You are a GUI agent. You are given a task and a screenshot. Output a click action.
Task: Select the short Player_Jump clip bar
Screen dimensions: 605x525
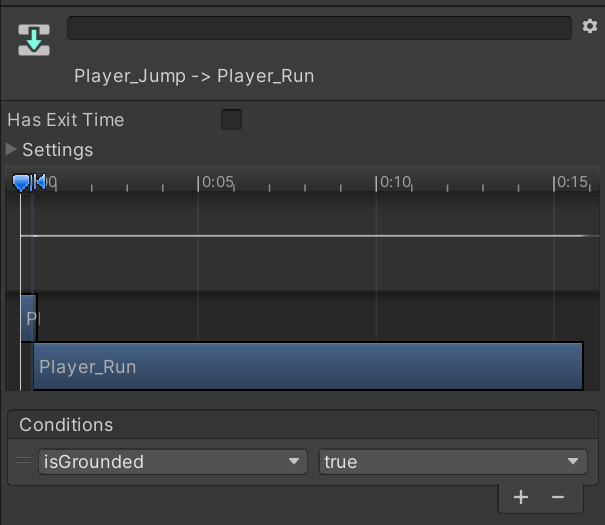tap(29, 318)
